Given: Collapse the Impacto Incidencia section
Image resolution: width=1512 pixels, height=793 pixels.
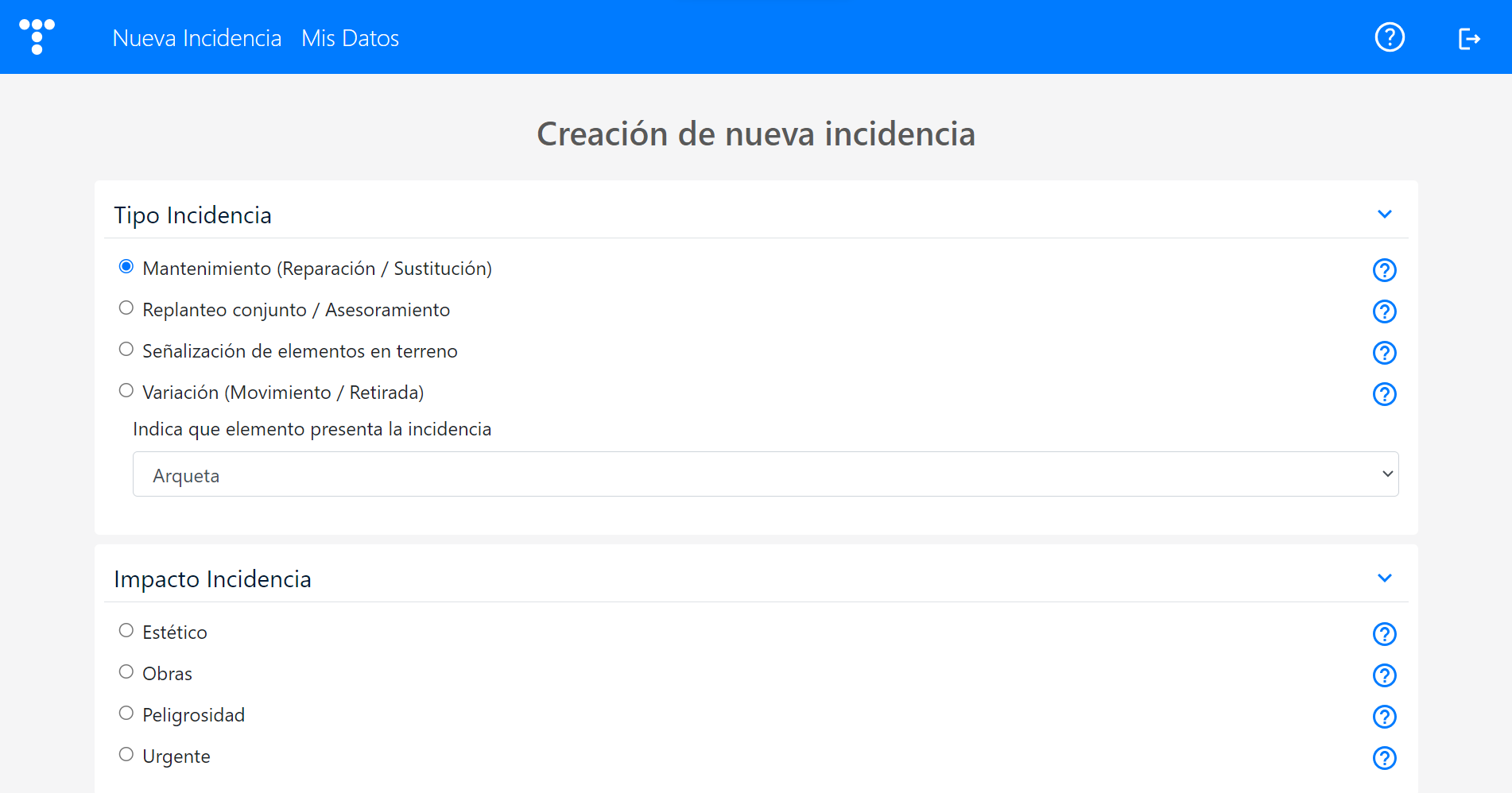Looking at the screenshot, I should [x=1386, y=578].
